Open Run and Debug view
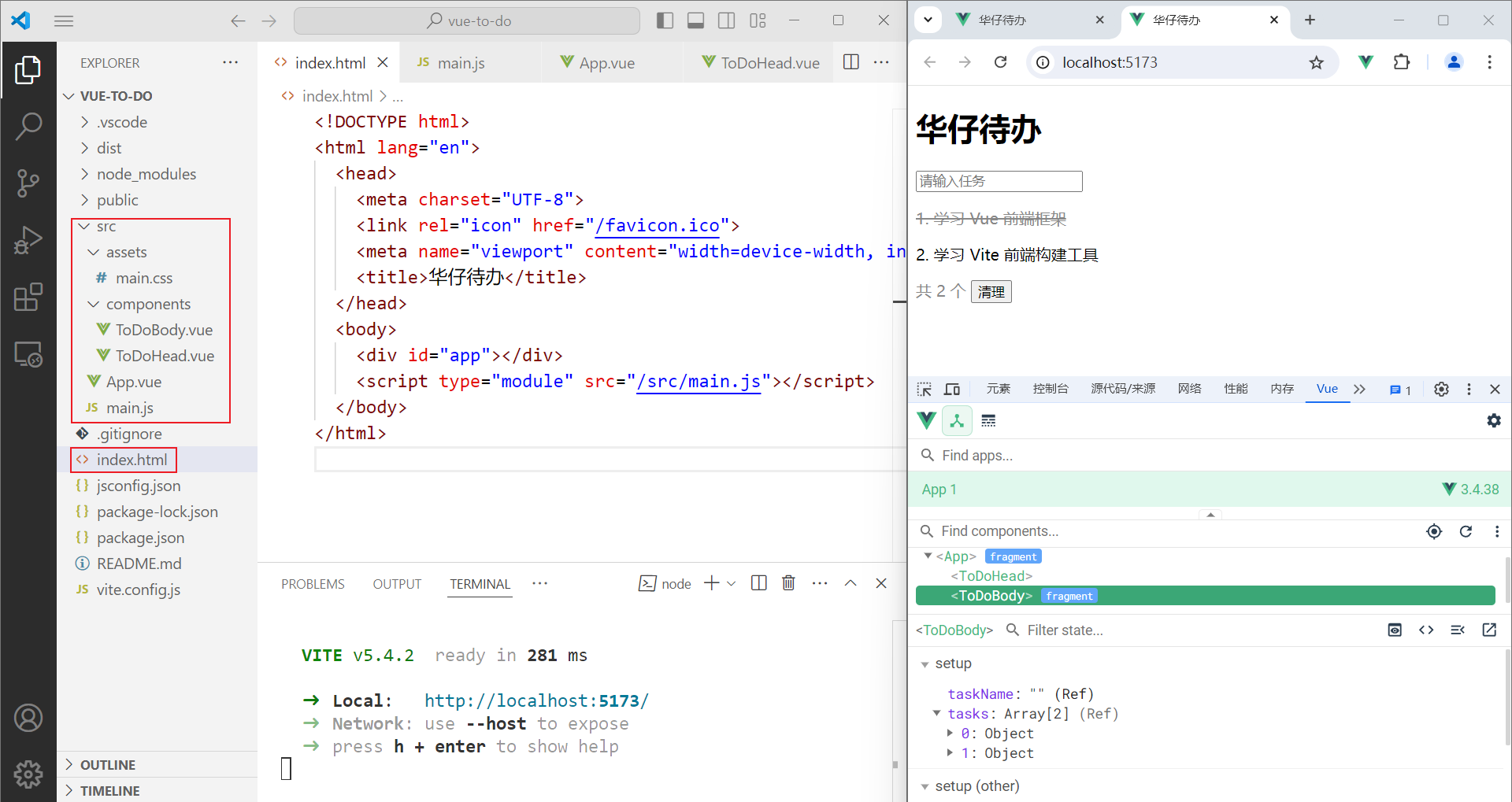 28,240
